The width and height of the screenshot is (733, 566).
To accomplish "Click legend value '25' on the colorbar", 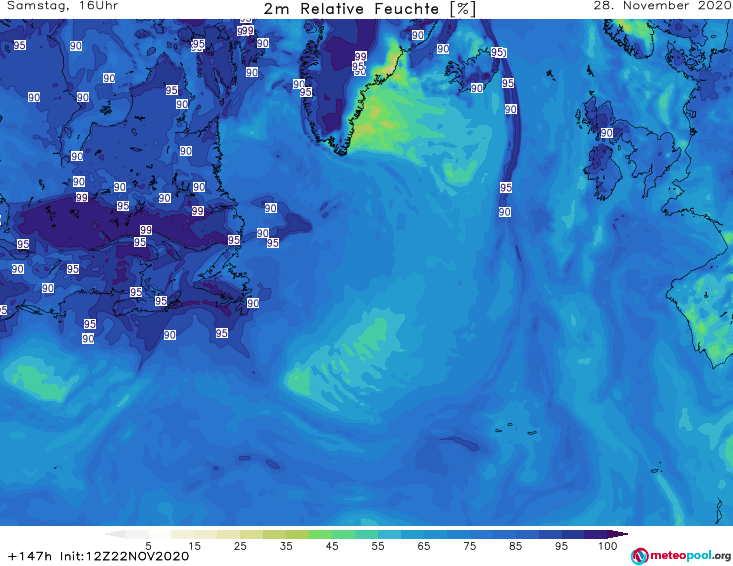I will coord(240,546).
